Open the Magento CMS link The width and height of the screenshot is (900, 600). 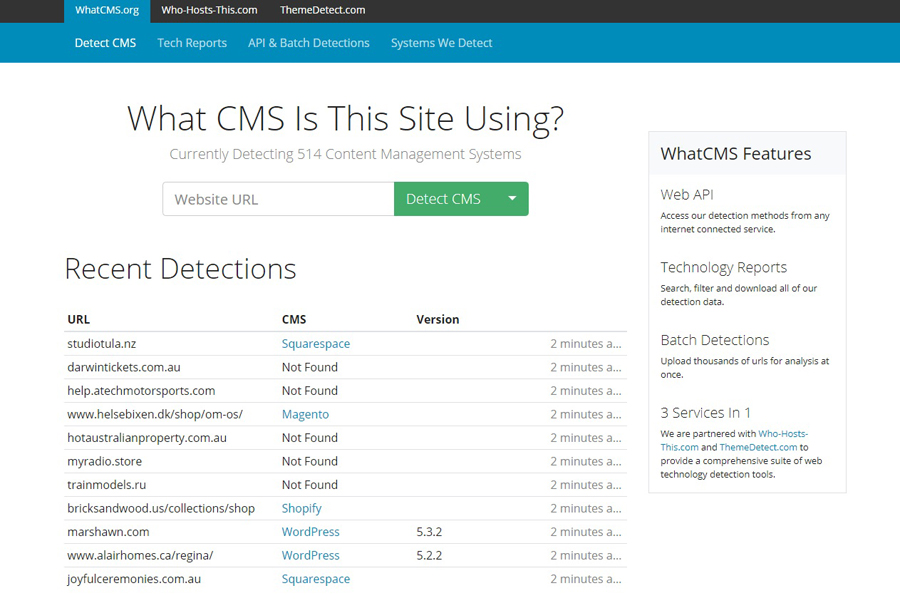[305, 414]
